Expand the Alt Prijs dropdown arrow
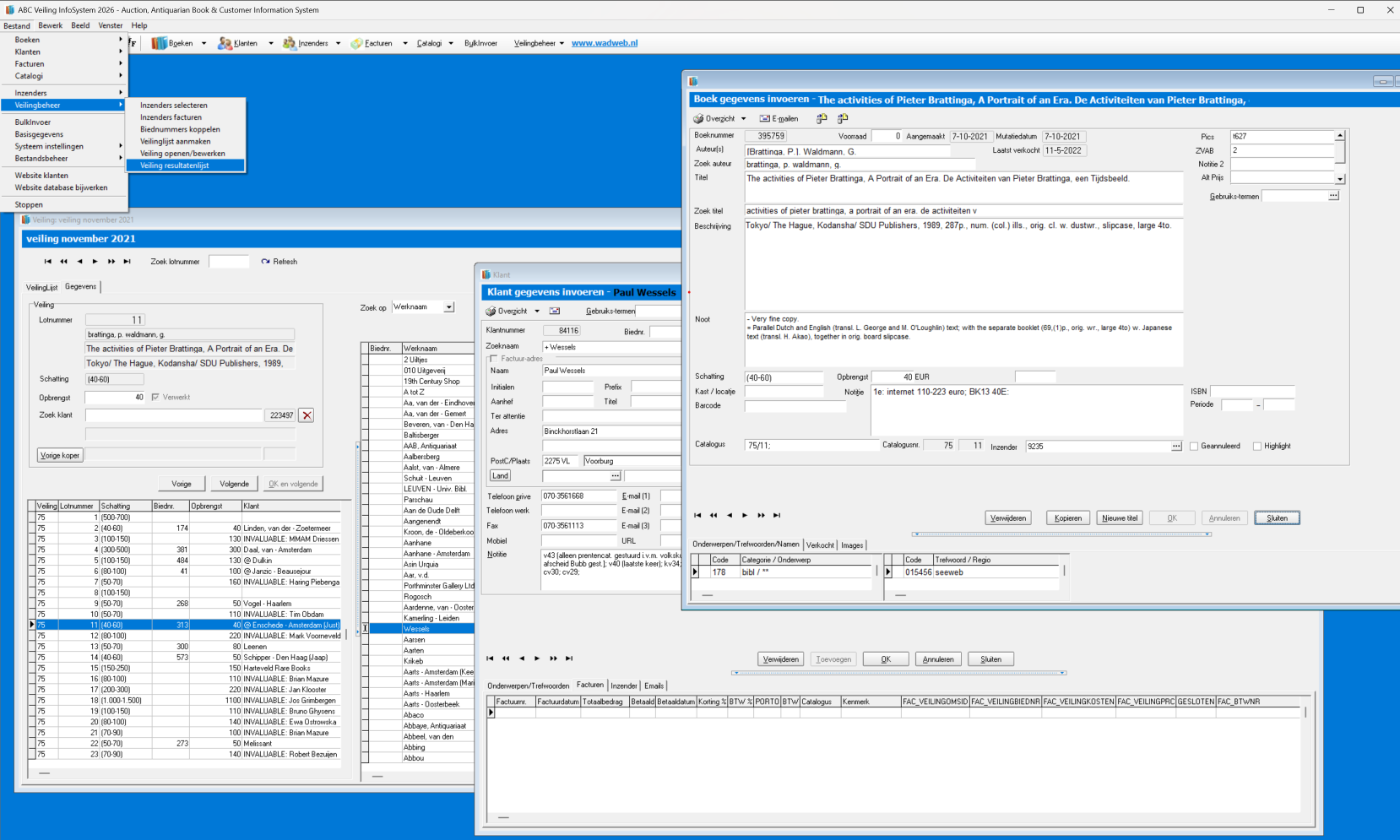Image resolution: width=1400 pixels, height=840 pixels. (x=1340, y=178)
